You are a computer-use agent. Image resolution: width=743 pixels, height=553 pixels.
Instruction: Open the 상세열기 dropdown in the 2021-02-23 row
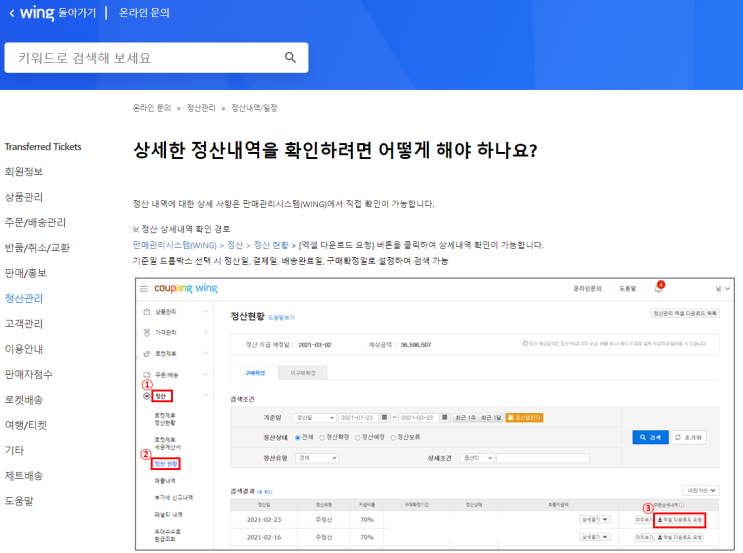point(594,519)
